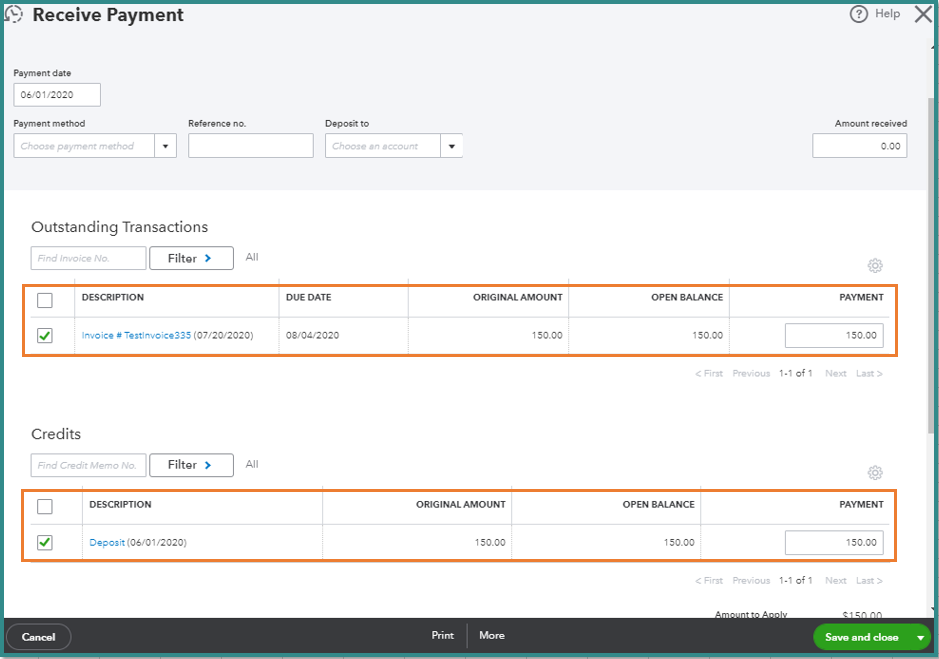Click Previous in Credits pagination
This screenshot has width=939, height=659.
[x=751, y=581]
